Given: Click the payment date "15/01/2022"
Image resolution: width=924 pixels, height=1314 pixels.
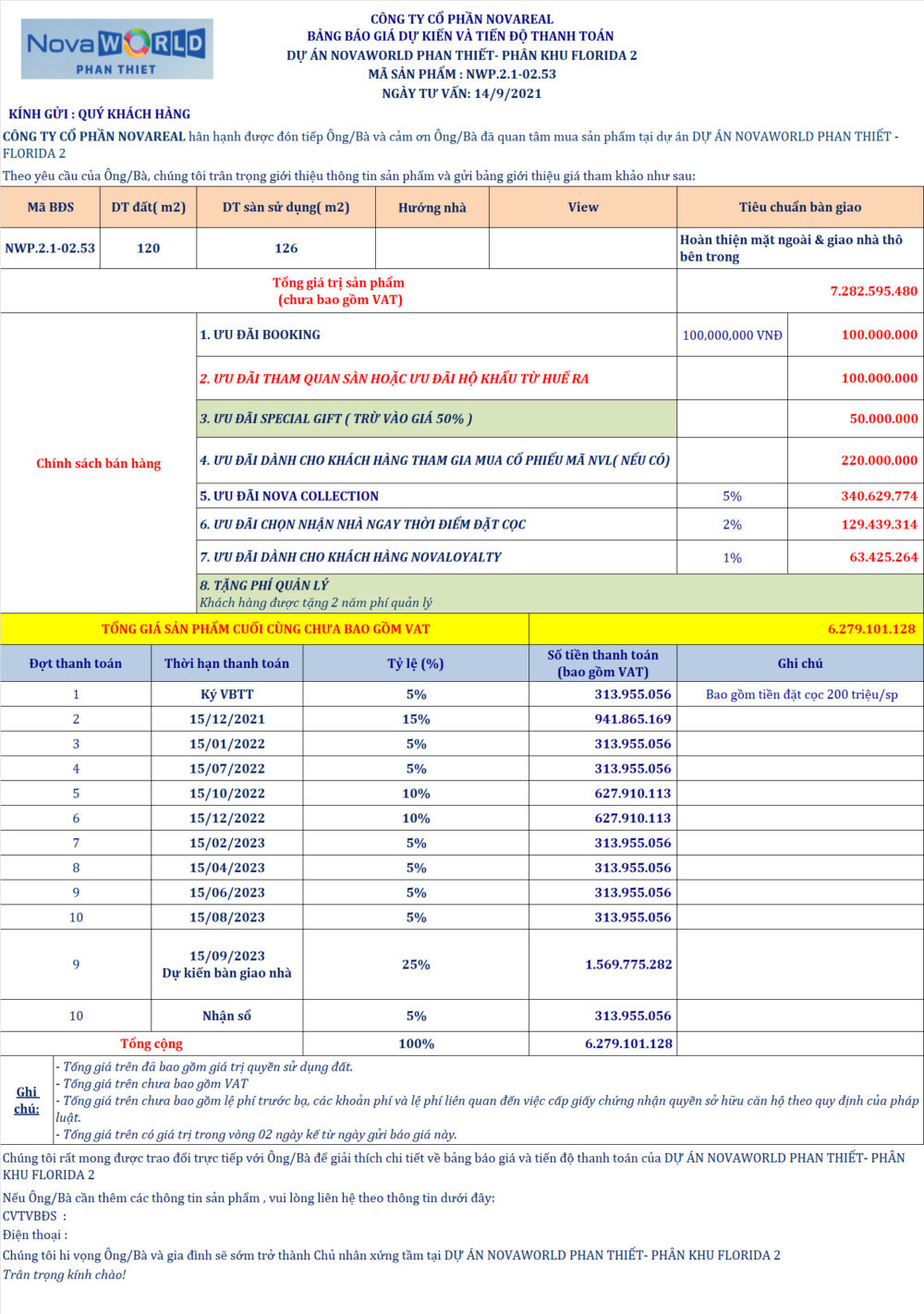Looking at the screenshot, I should (227, 744).
